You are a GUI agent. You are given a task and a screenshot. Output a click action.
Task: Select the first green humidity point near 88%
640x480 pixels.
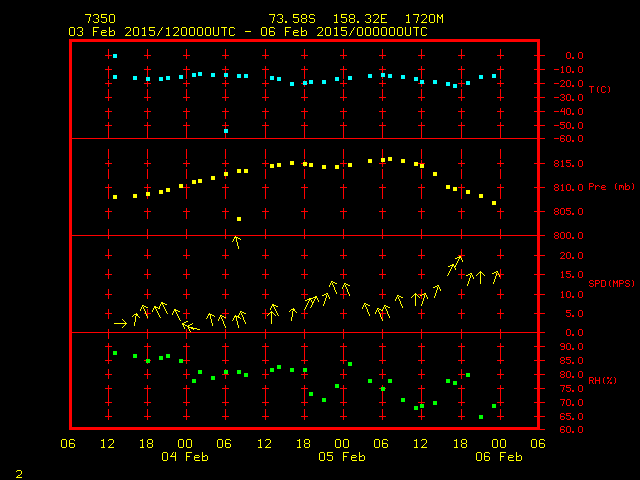[x=115, y=353]
